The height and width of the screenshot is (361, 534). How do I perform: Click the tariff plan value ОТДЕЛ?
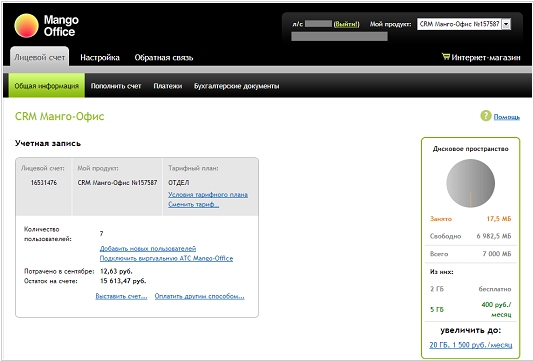pos(179,183)
